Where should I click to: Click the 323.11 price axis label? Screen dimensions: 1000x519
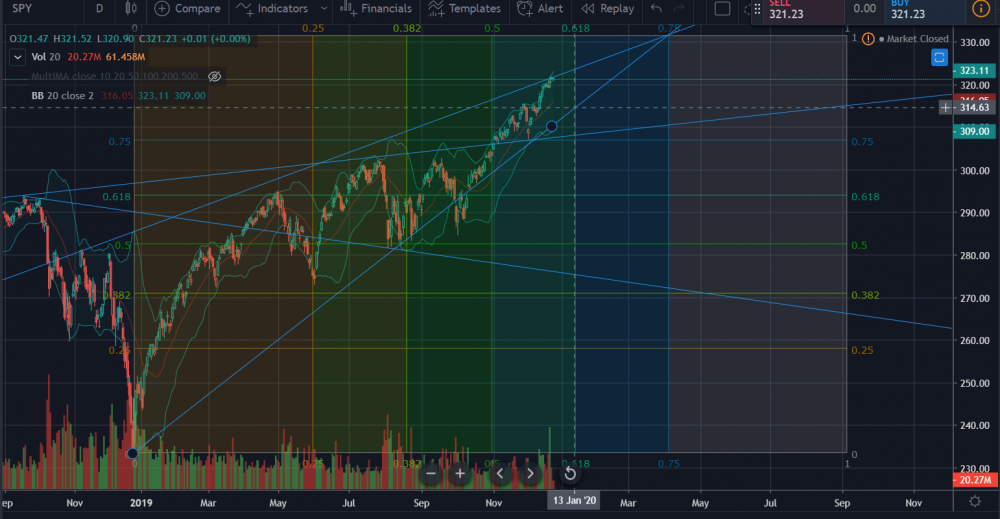point(974,71)
